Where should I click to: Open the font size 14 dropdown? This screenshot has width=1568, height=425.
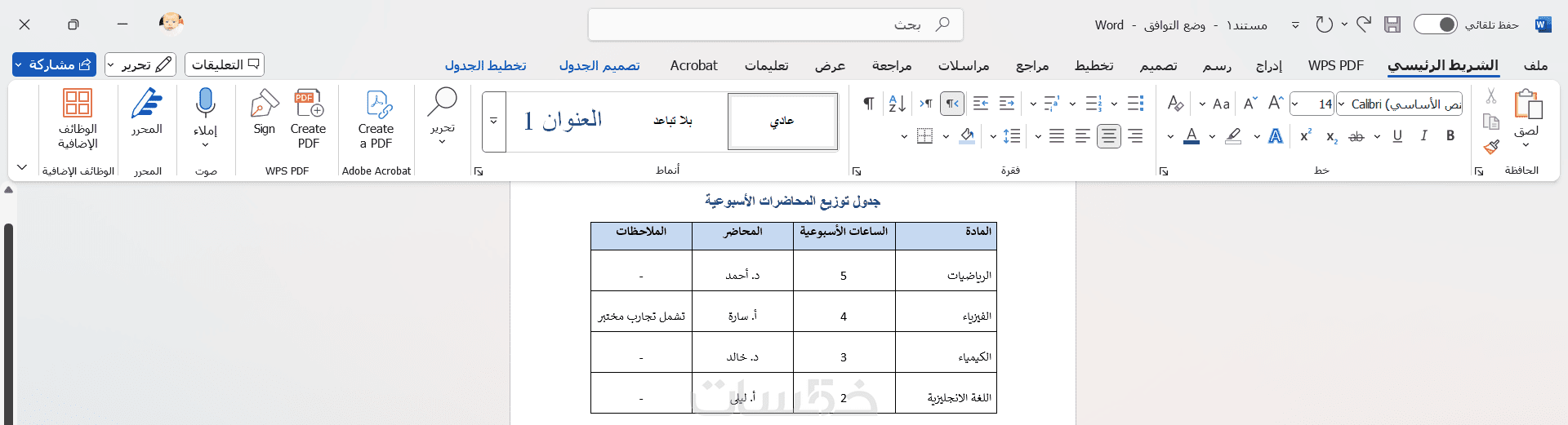(1295, 104)
